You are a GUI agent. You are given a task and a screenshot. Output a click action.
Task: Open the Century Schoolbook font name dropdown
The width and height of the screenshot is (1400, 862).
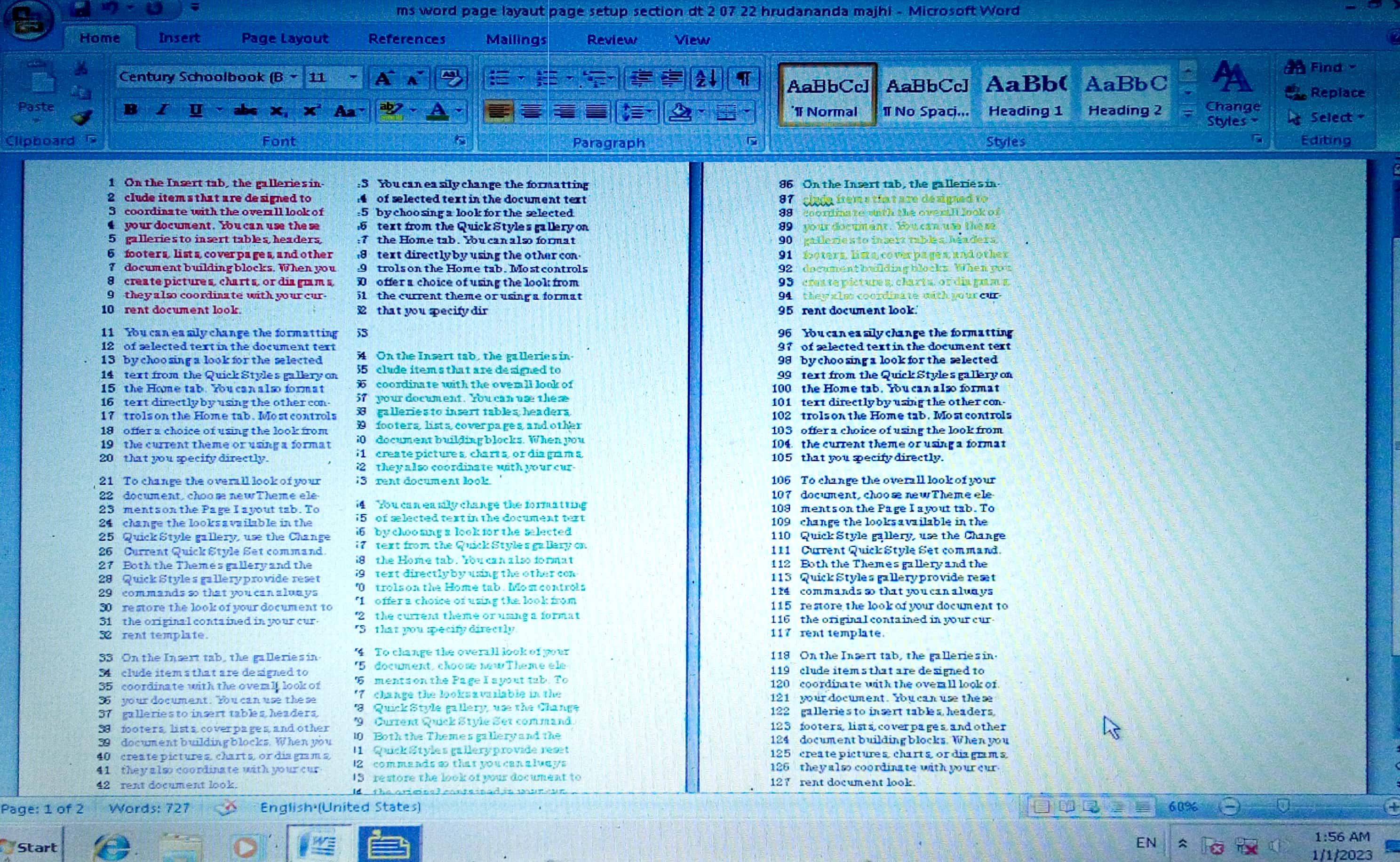coord(293,77)
